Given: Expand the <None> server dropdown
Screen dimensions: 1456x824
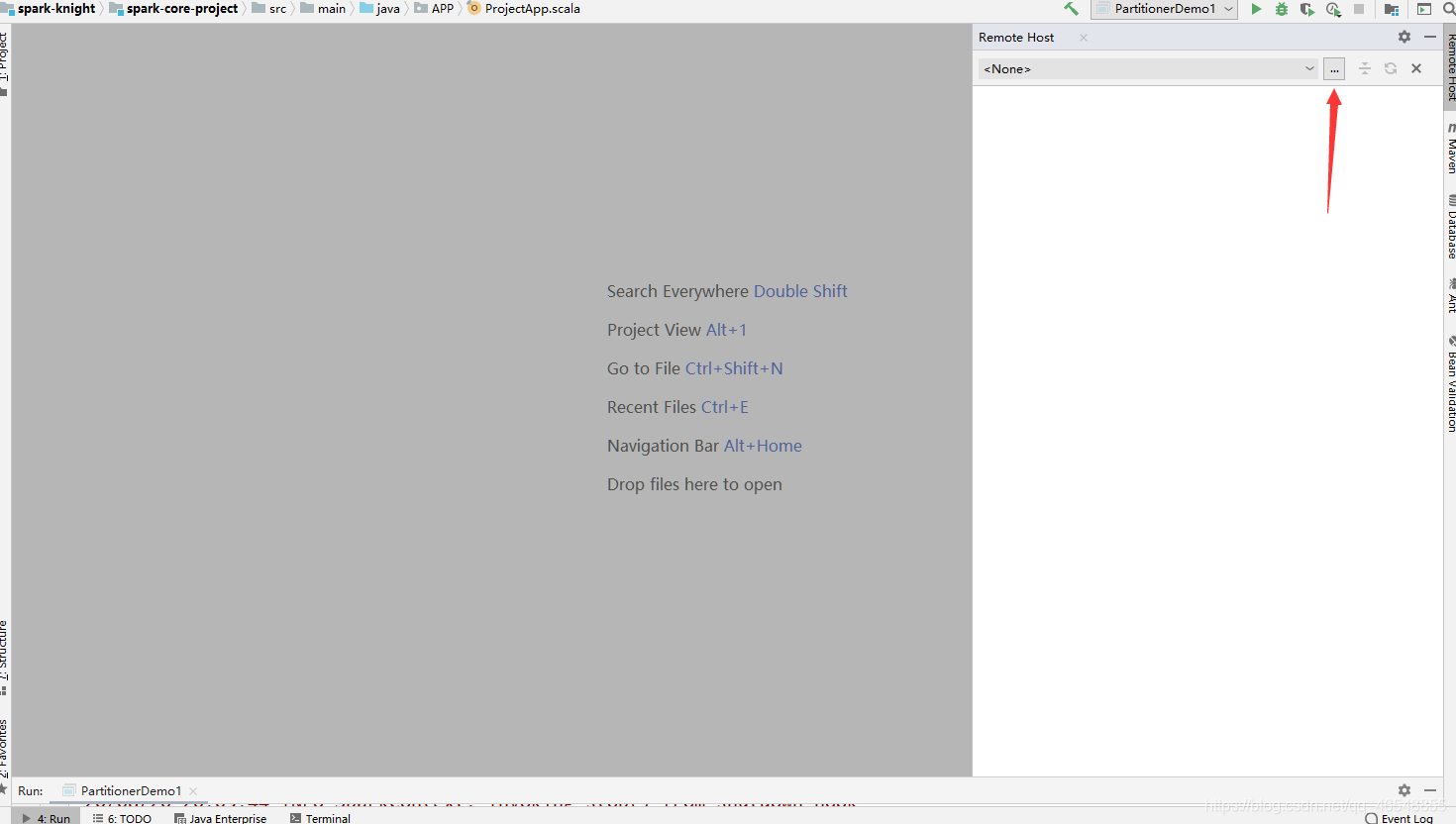Looking at the screenshot, I should (1149, 69).
